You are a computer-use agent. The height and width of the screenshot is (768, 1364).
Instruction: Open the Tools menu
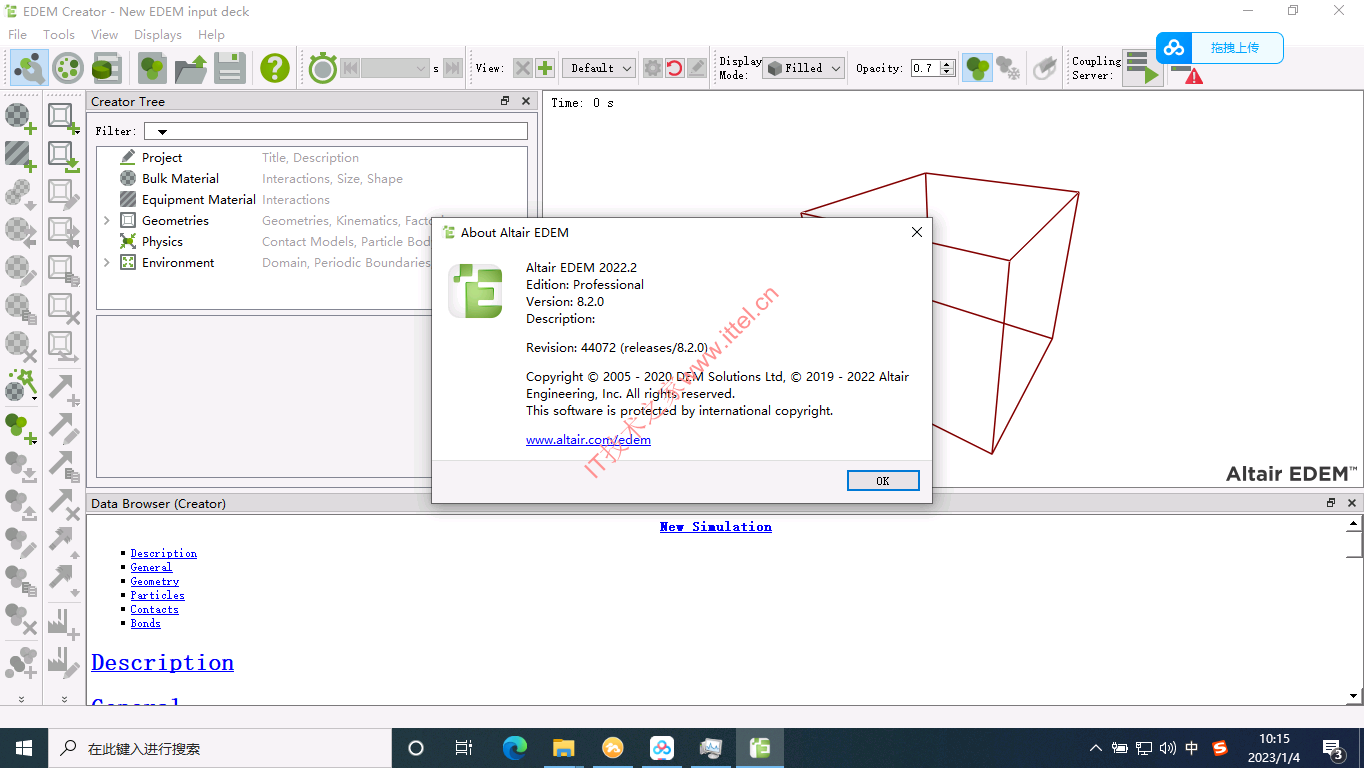(x=59, y=34)
